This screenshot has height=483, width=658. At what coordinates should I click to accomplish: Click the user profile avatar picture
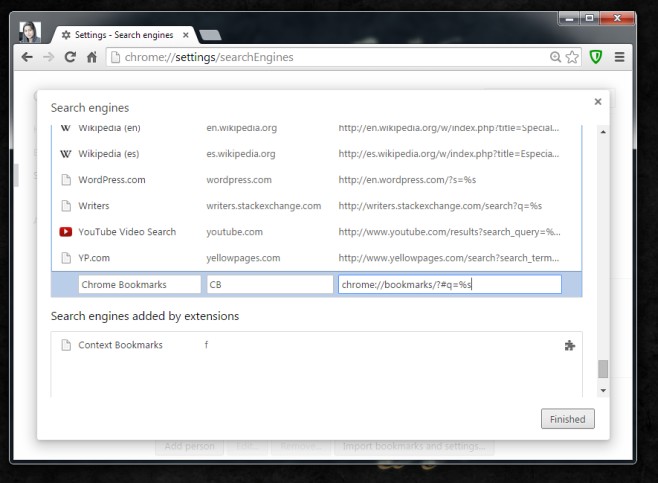(x=30, y=32)
